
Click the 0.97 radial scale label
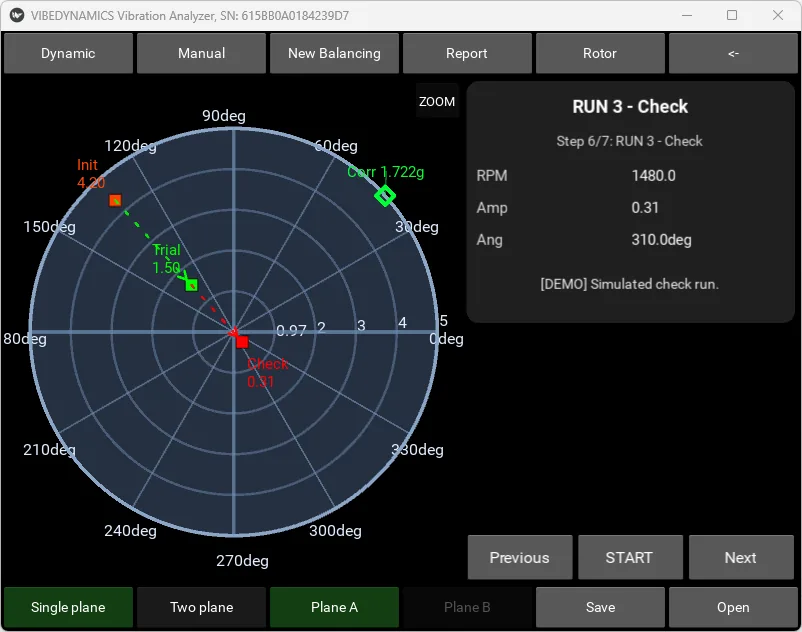[x=291, y=331]
